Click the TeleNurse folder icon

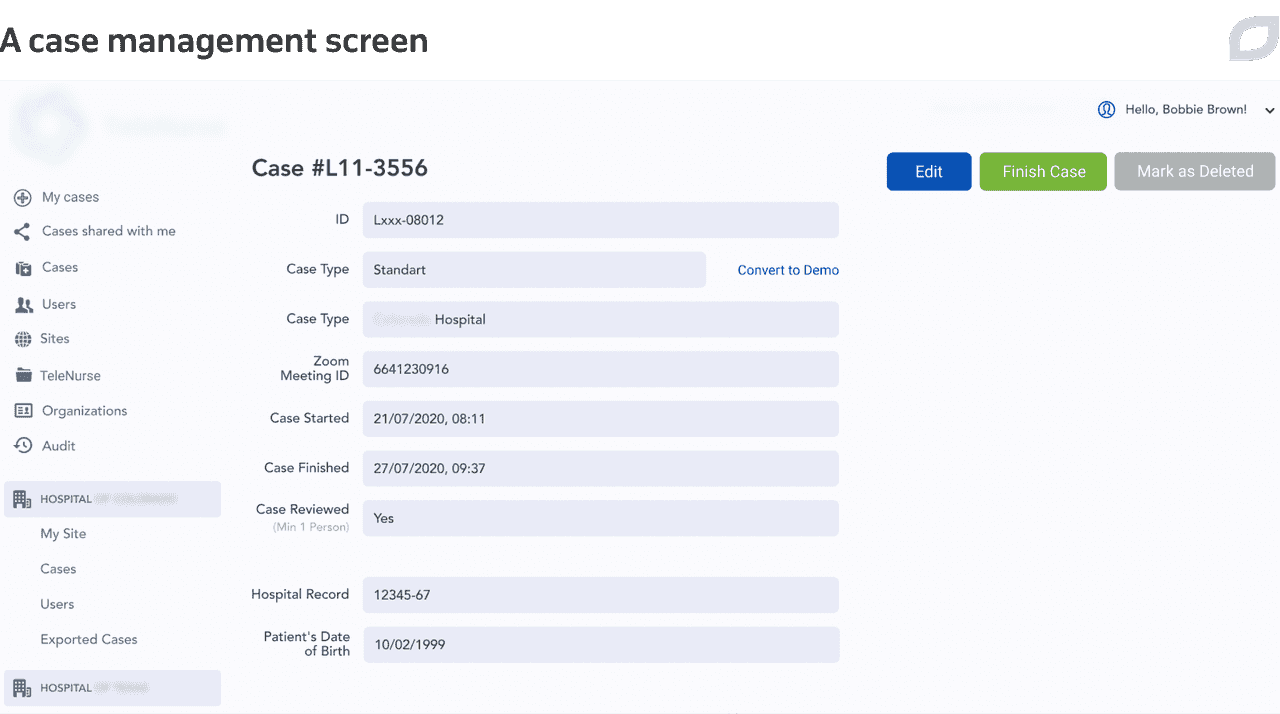pyautogui.click(x=23, y=376)
